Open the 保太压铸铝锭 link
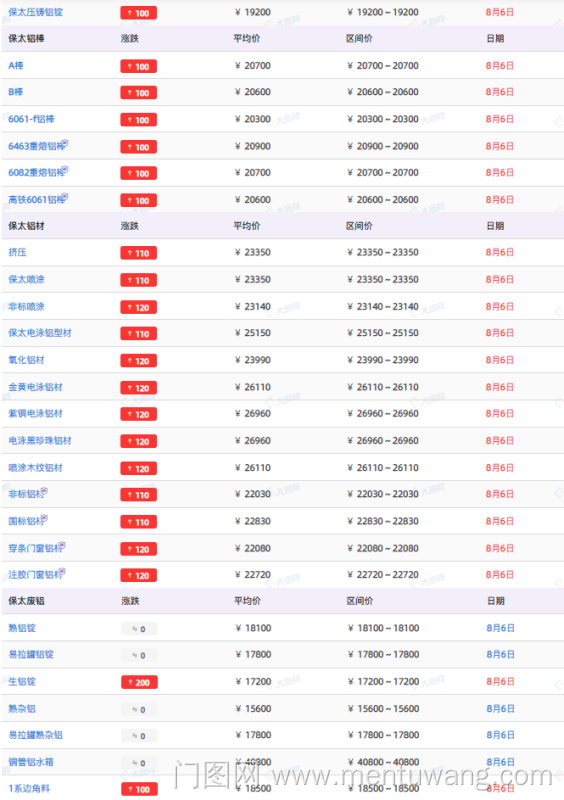 (35, 12)
